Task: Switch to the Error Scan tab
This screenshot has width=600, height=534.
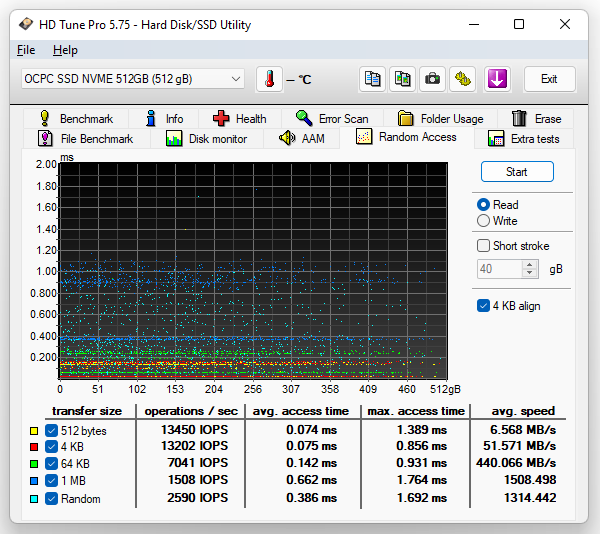Action: pos(332,119)
